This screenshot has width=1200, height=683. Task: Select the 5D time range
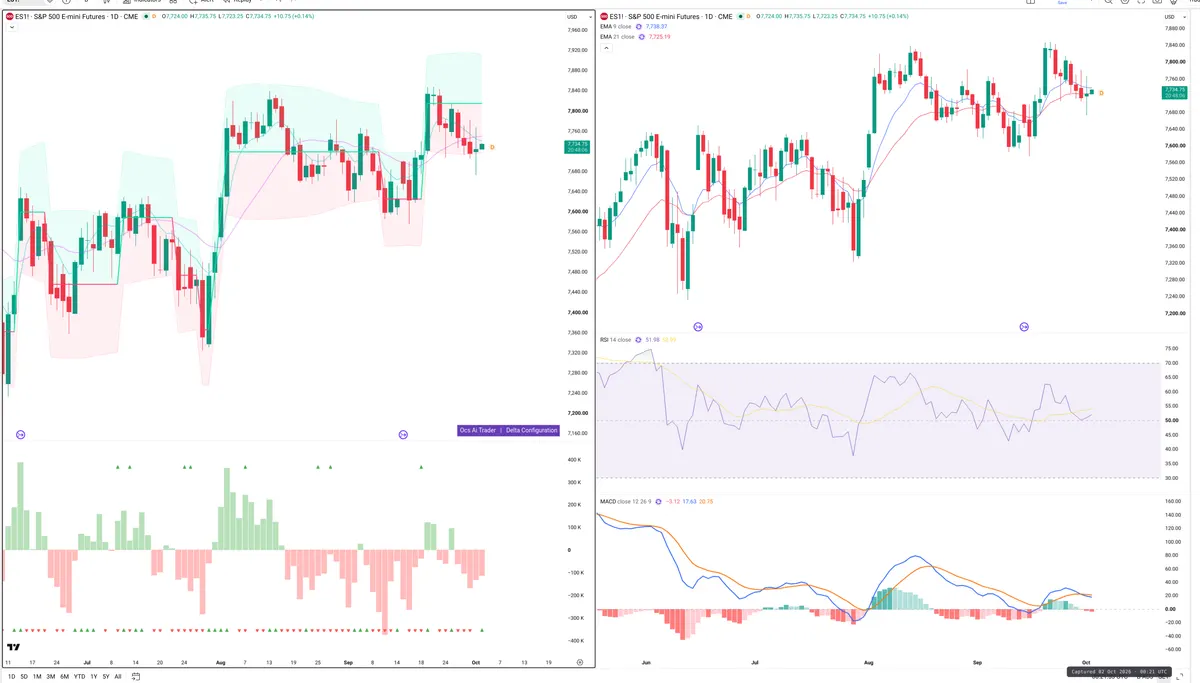click(24, 677)
